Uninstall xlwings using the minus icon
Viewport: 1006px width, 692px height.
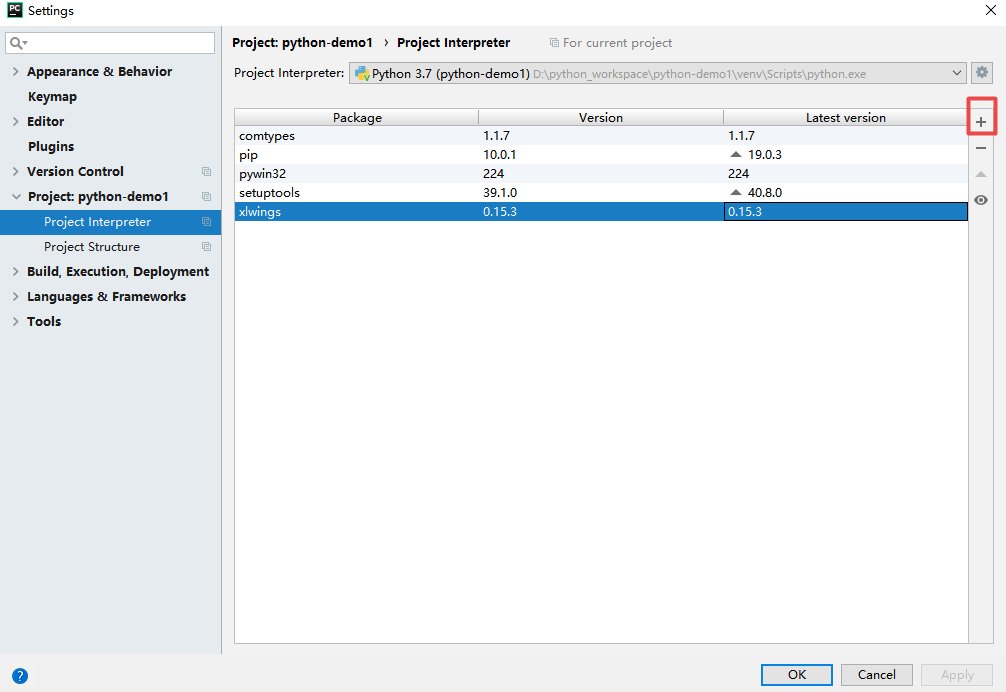981,147
